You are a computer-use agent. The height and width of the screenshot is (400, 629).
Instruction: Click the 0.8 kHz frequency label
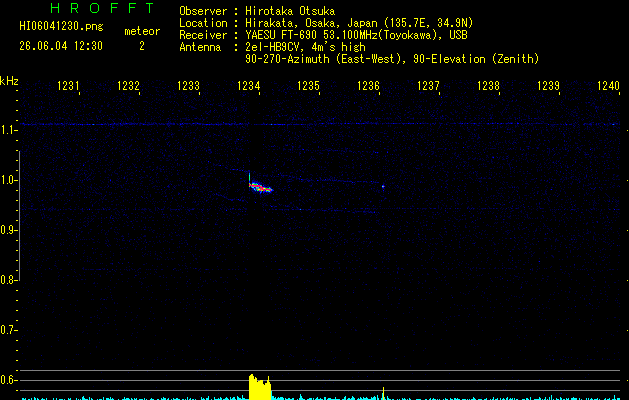coord(8,280)
